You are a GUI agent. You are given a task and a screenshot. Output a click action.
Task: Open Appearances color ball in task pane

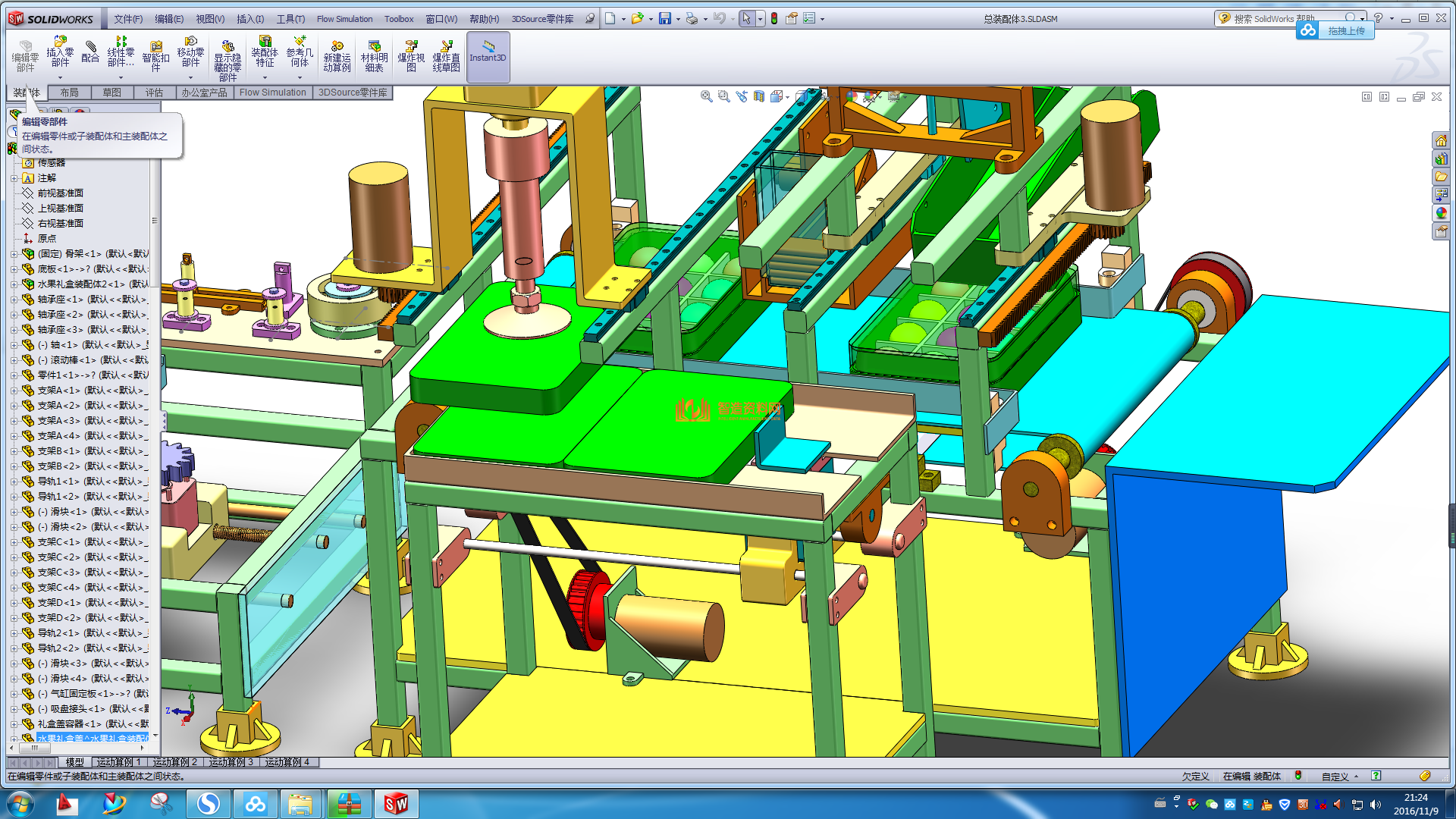point(1441,213)
